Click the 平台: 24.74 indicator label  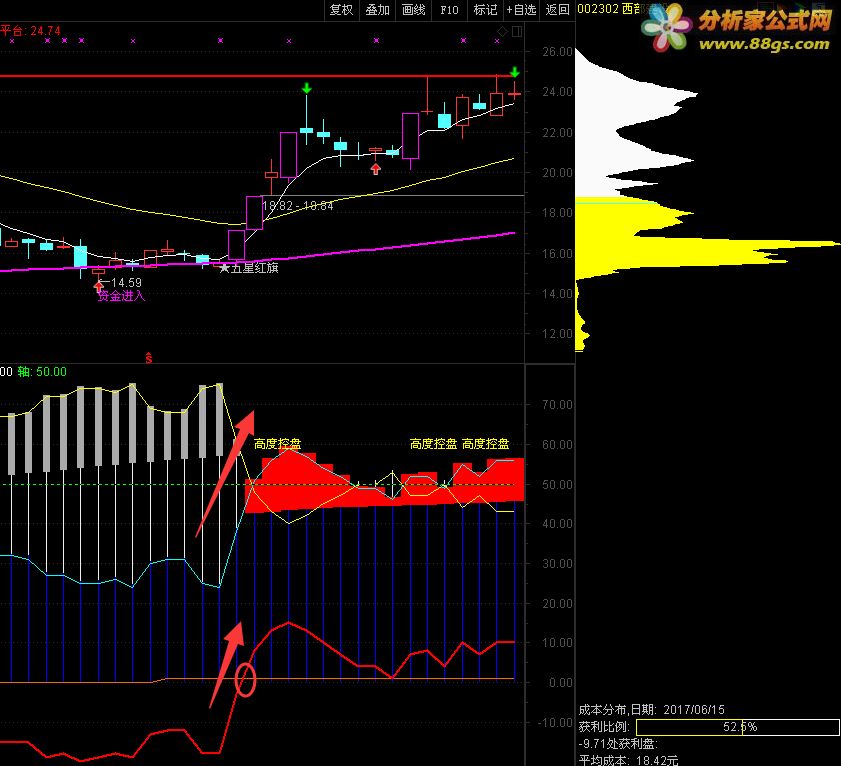31,31
